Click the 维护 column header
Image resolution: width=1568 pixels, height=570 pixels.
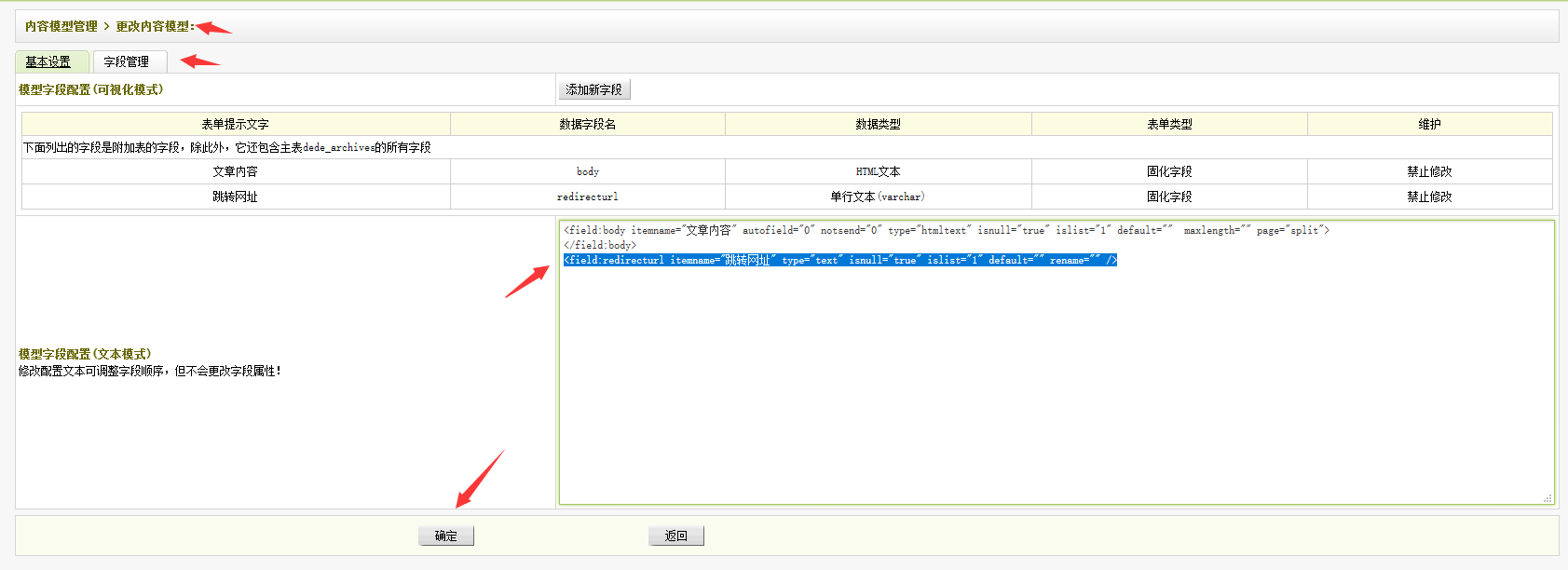point(1429,124)
